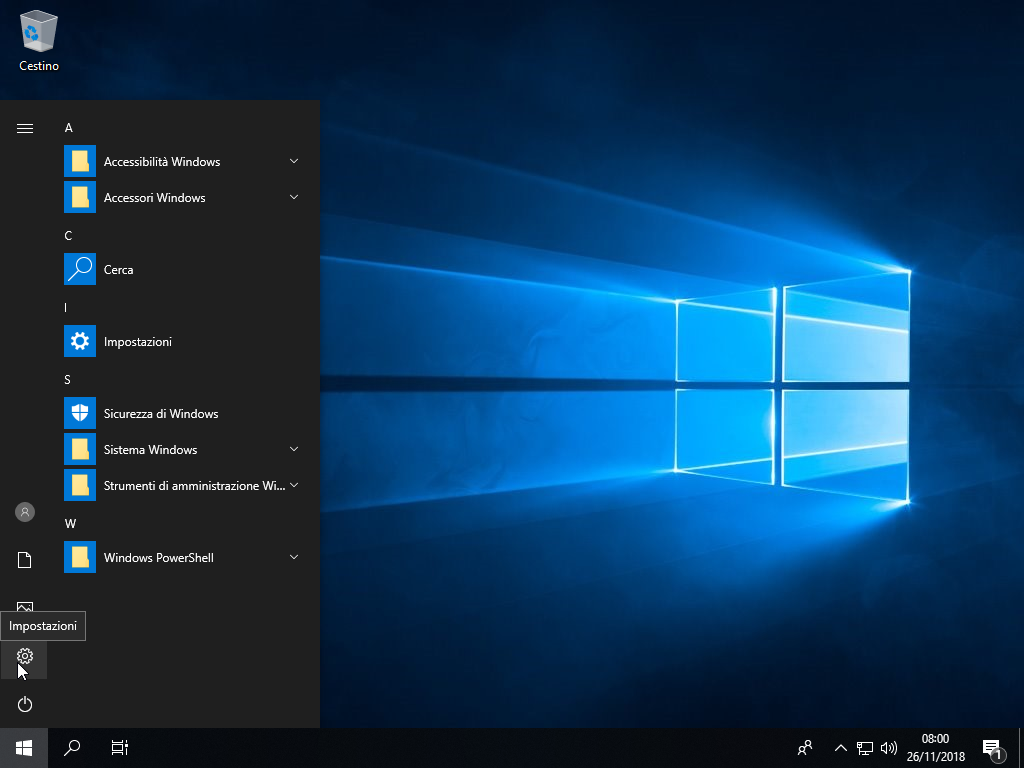Click the Accessori Windows folder icon

click(x=80, y=197)
